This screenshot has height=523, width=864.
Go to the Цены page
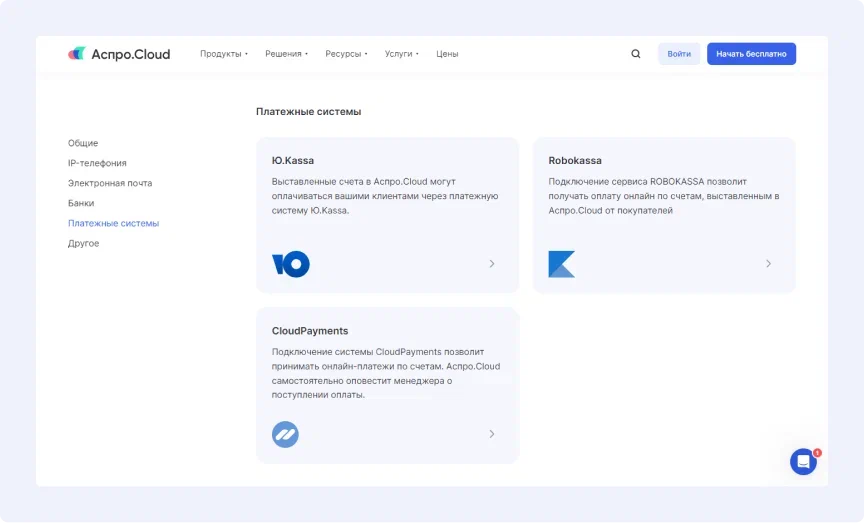[447, 54]
